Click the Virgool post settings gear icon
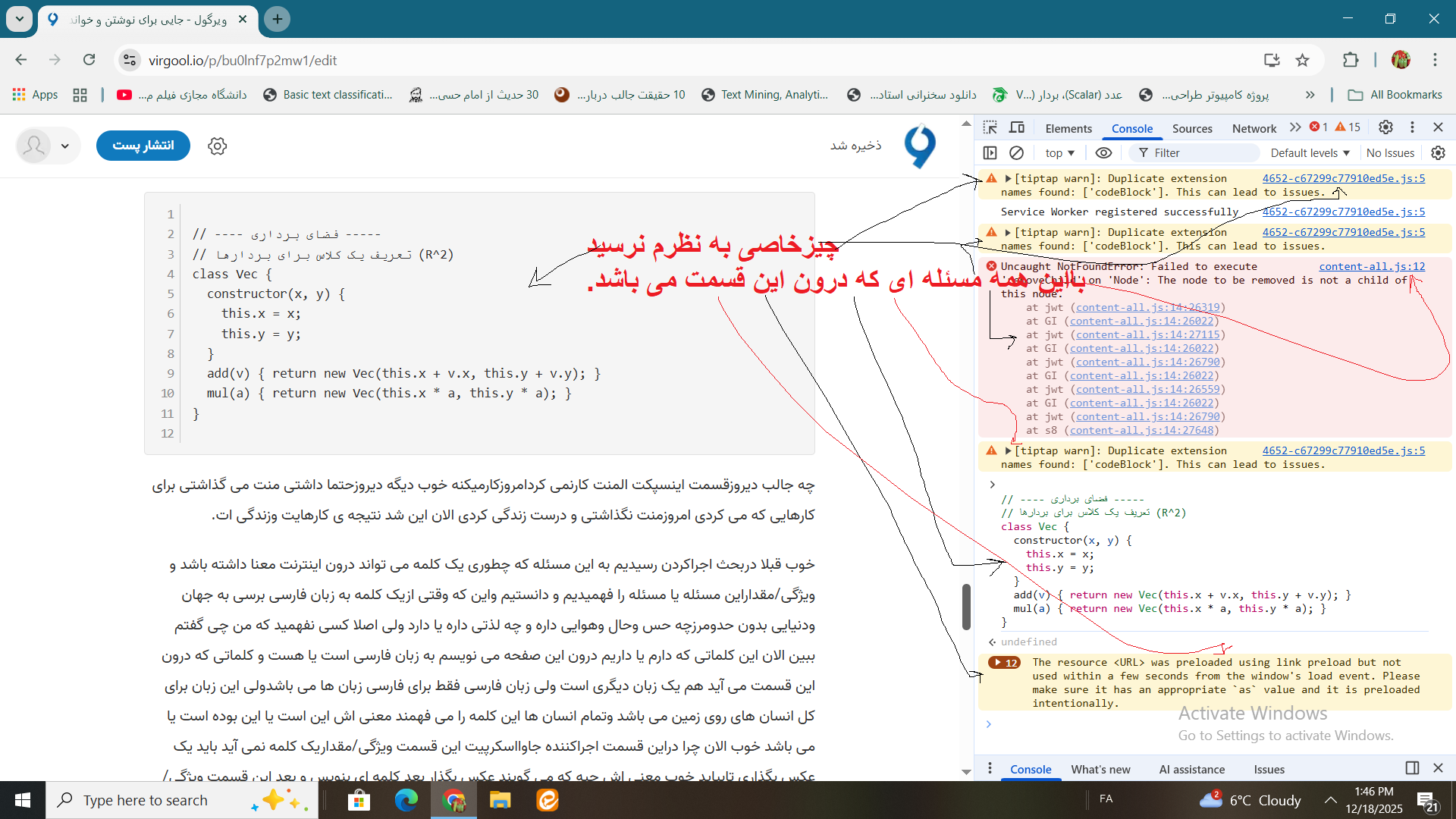Viewport: 1456px width, 819px height. [x=218, y=146]
